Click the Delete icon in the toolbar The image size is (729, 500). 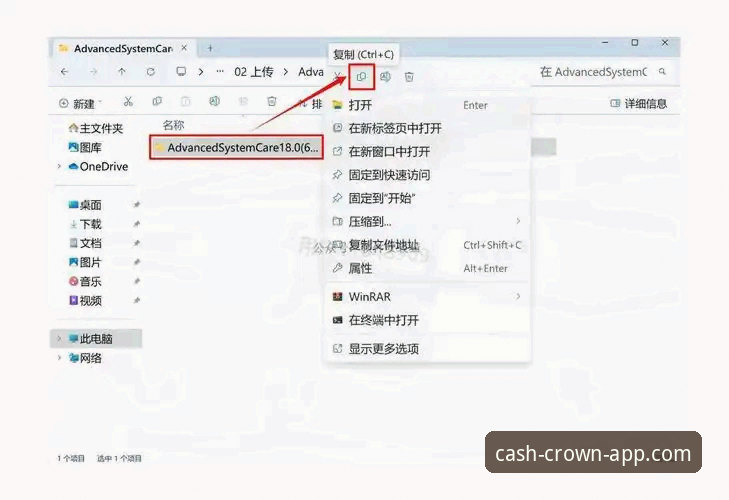pos(272,101)
